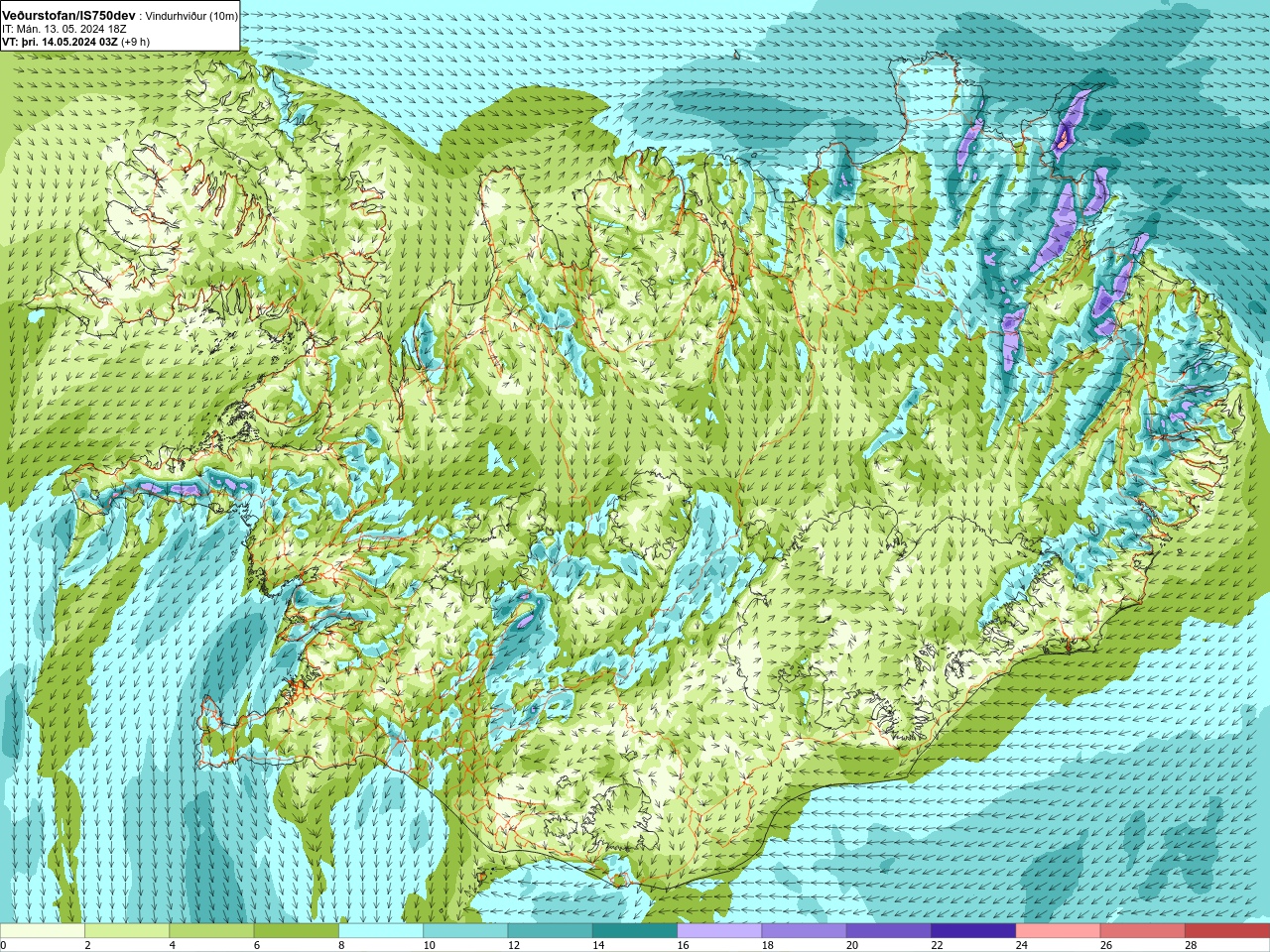Pick the light green 4–6 legend swatch

click(x=211, y=931)
